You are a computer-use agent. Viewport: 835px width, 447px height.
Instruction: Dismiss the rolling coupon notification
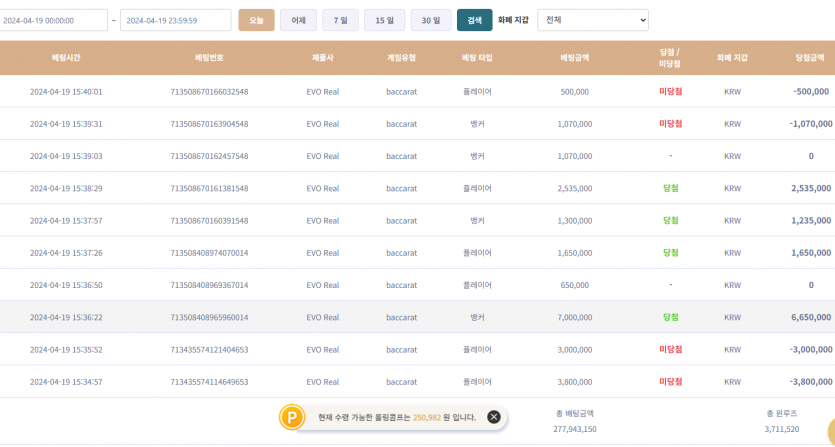click(494, 417)
